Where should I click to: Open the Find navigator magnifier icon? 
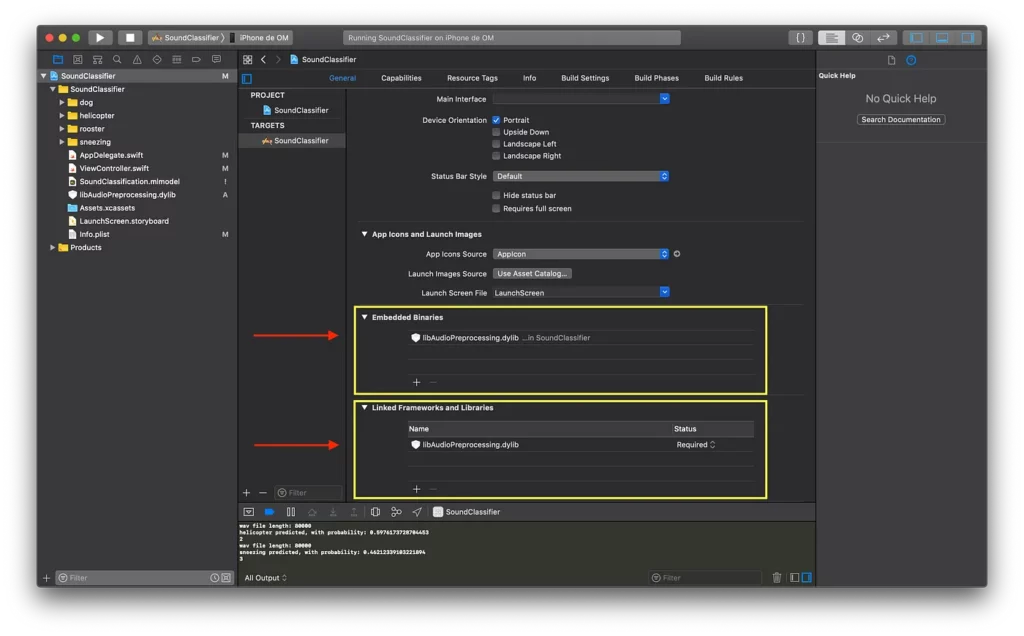click(117, 59)
